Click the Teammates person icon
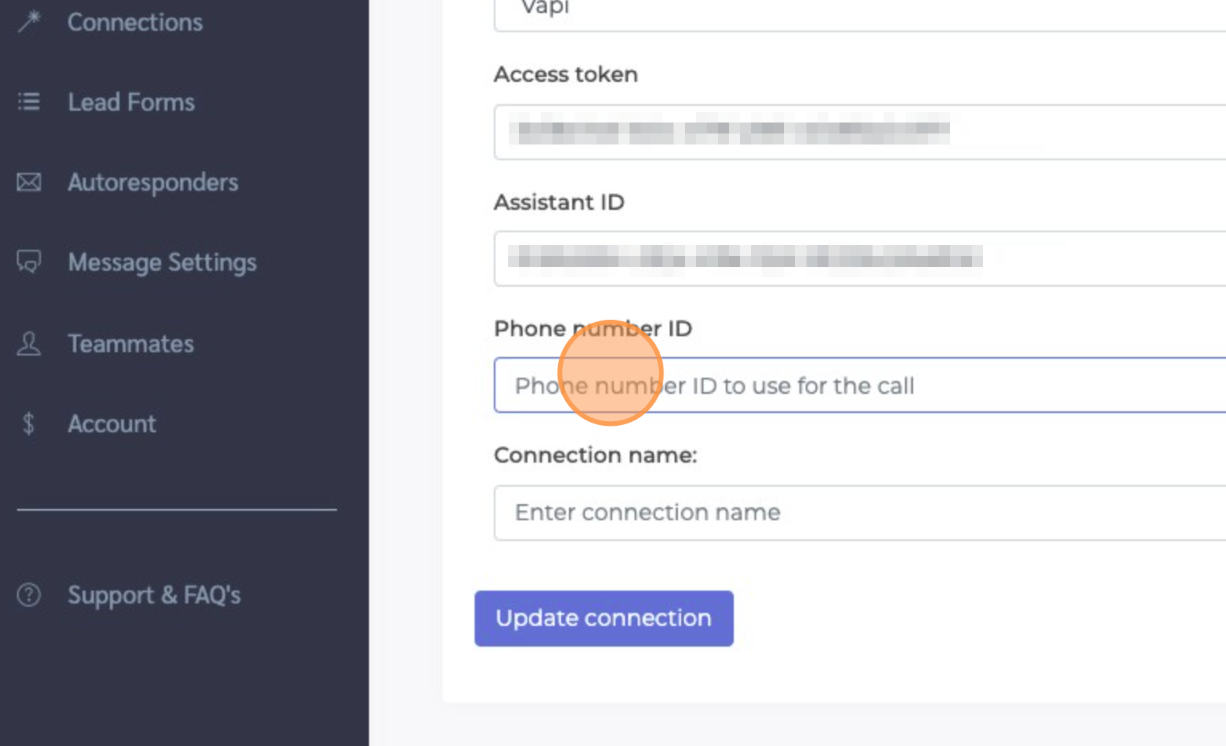 tap(29, 344)
